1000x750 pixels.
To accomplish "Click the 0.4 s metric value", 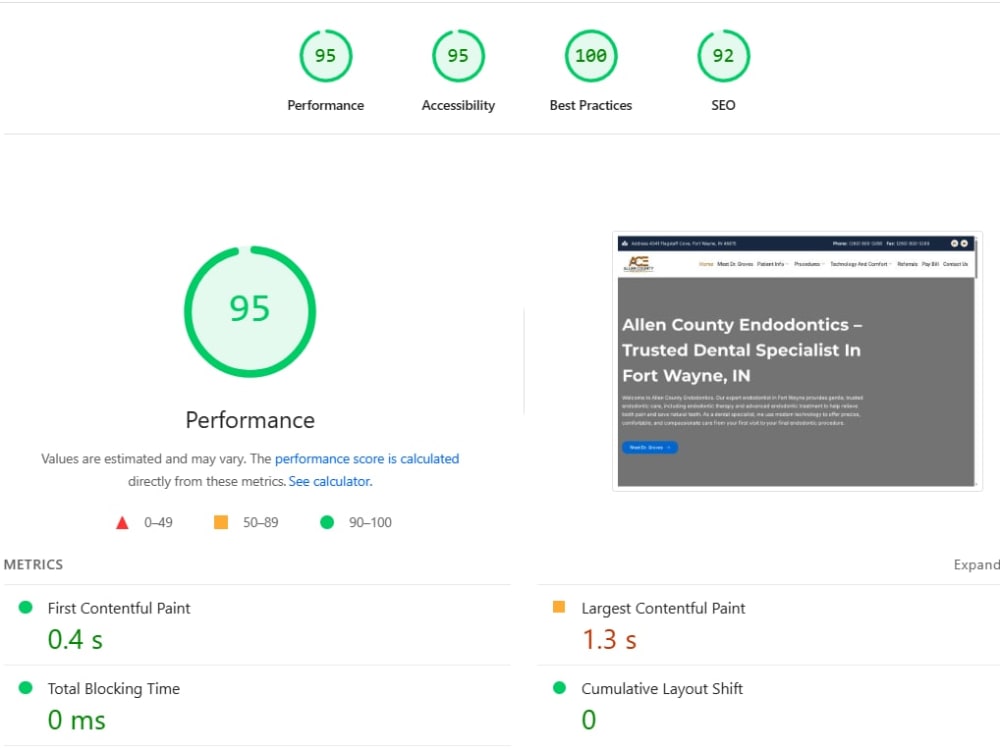I will (75, 640).
